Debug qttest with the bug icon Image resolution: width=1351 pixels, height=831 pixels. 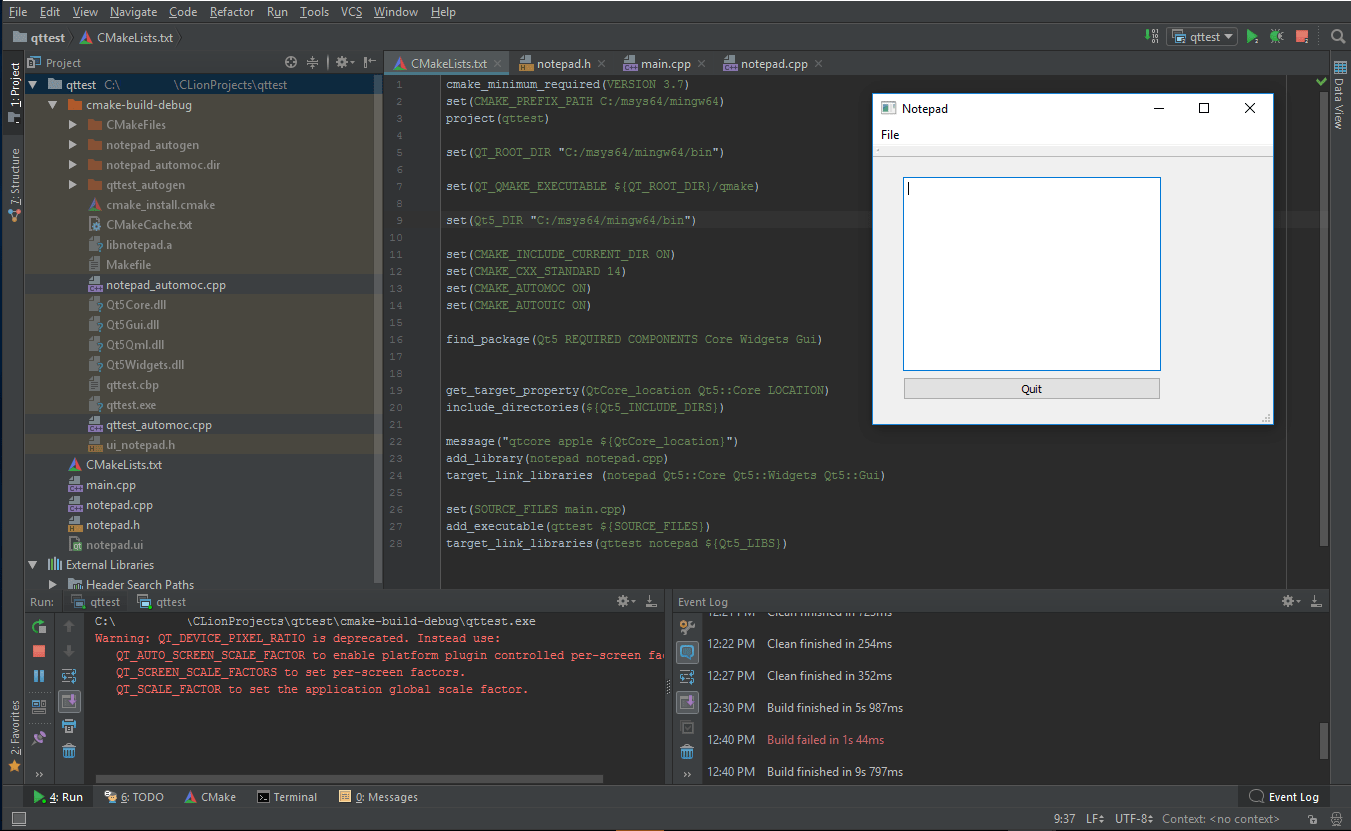1276,36
